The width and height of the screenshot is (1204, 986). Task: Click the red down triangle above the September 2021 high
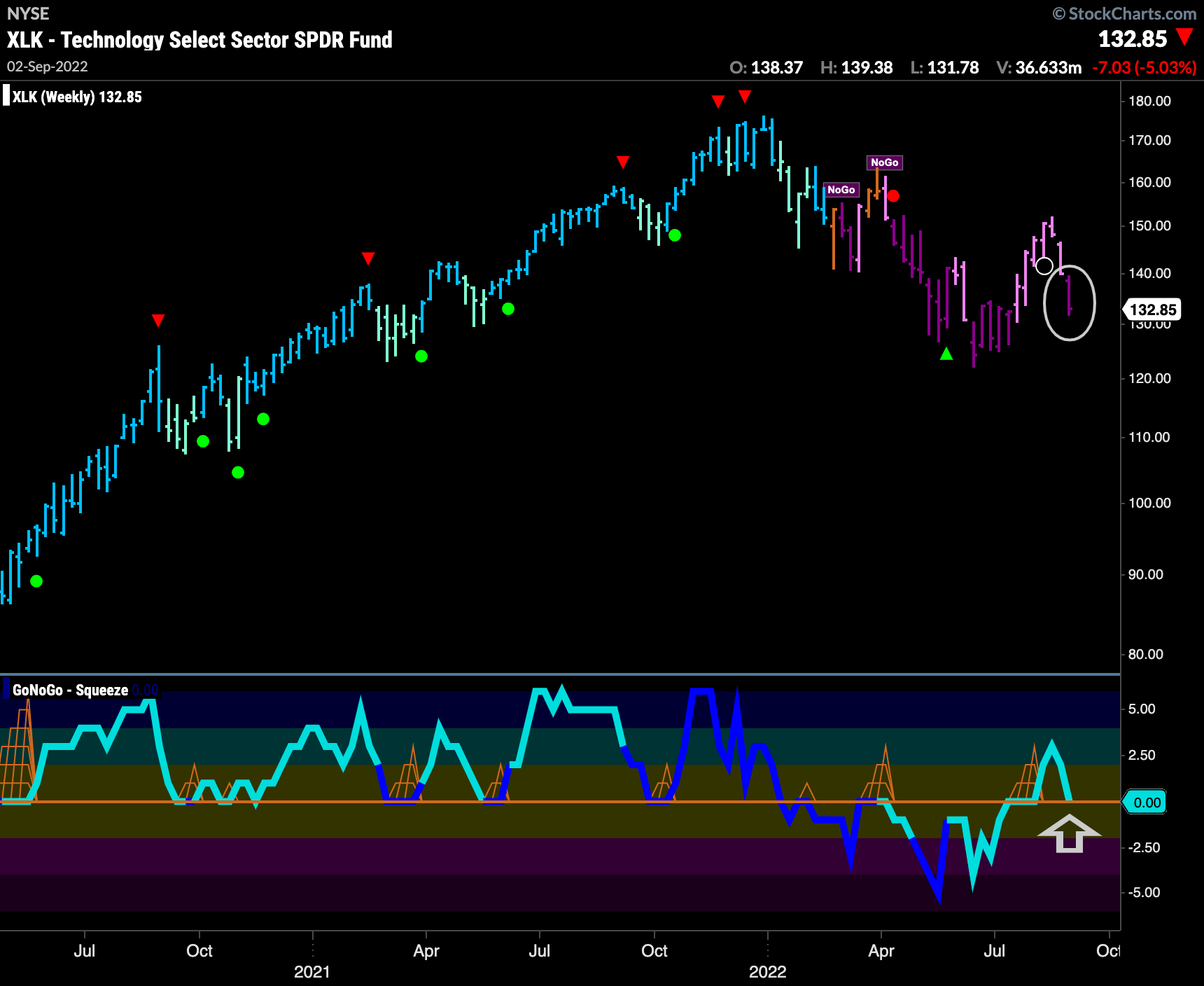tap(623, 162)
